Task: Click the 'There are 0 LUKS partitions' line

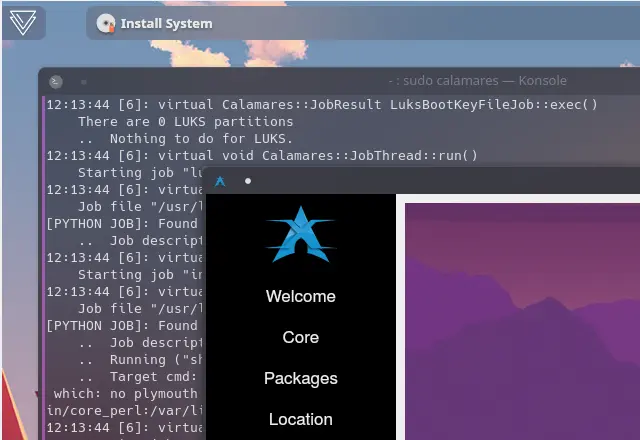Action: pos(186,122)
